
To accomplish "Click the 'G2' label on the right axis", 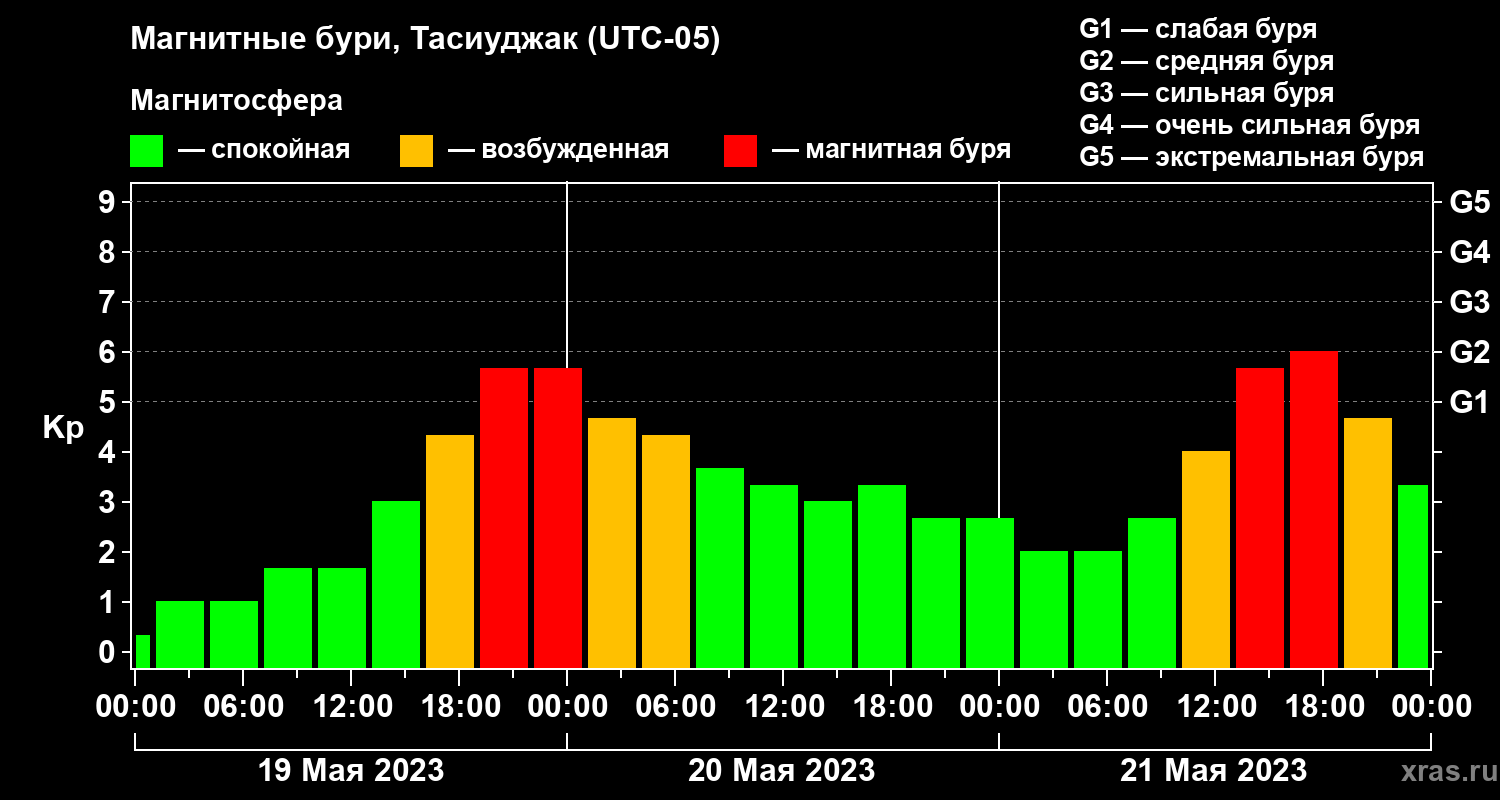I will pos(1470,352).
